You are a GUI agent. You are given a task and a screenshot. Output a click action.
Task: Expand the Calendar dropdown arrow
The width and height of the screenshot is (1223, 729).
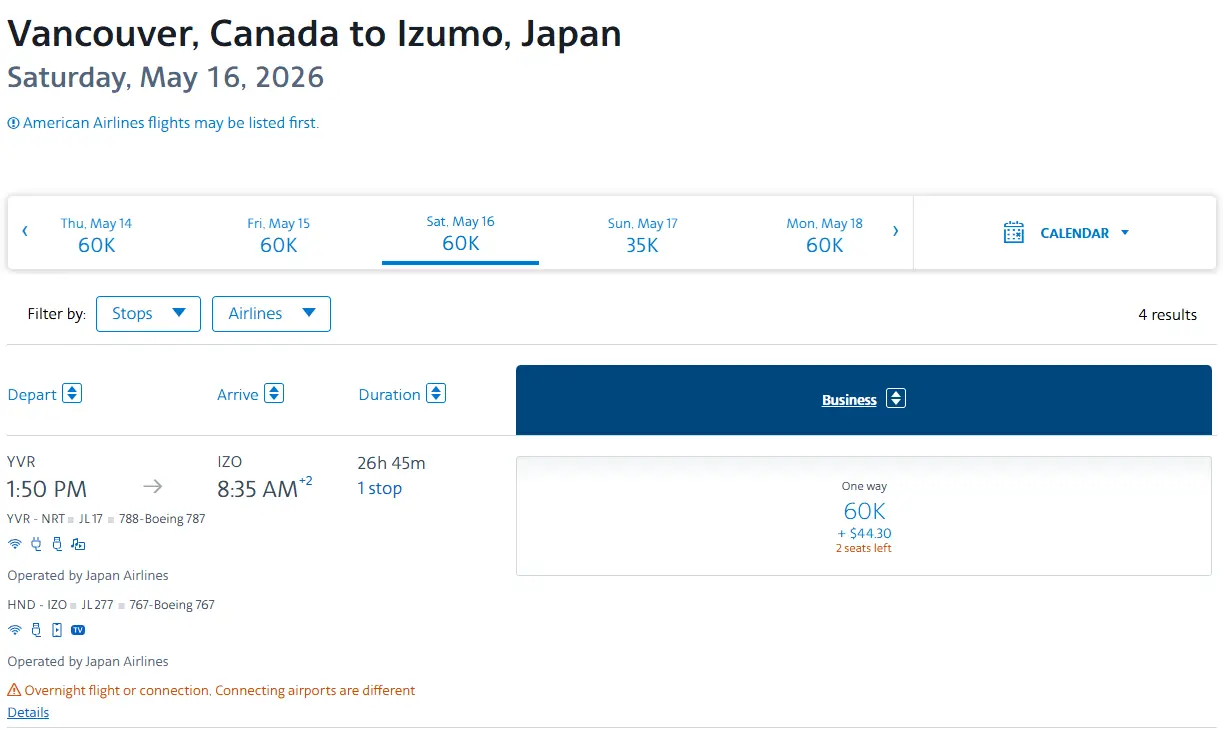coord(1125,232)
